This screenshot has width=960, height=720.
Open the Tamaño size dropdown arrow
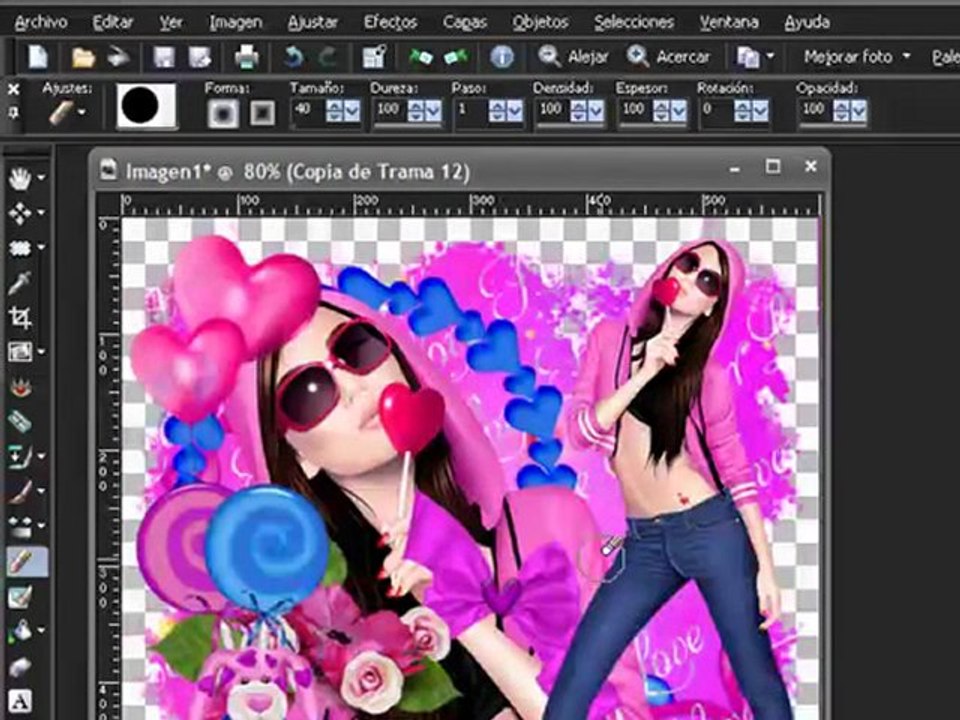pos(351,110)
